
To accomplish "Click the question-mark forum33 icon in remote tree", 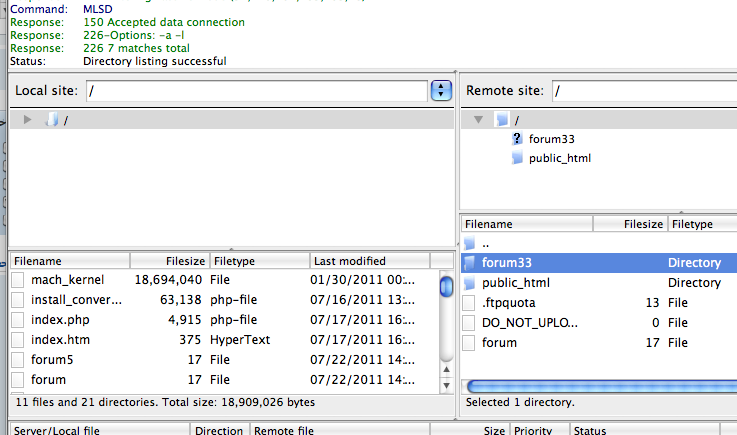I will point(517,140).
